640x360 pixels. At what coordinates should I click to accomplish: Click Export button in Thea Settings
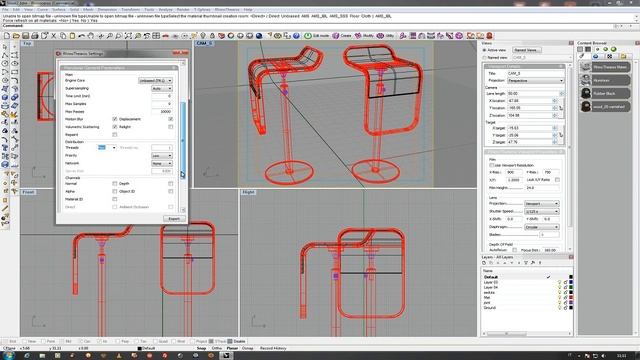point(174,219)
